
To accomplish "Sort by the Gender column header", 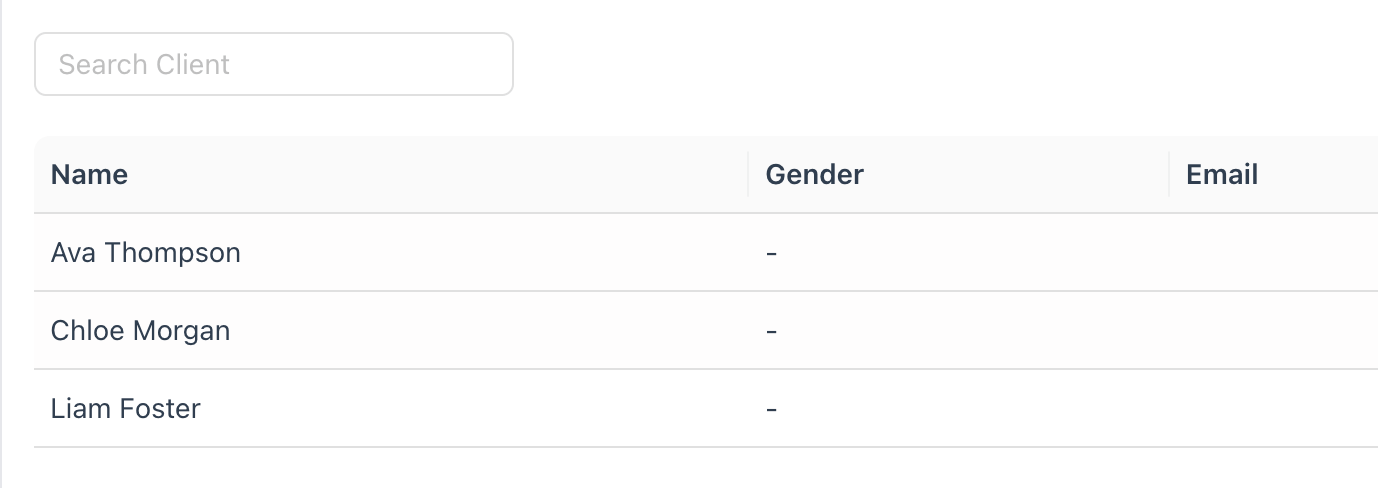I will pyautogui.click(x=814, y=175).
